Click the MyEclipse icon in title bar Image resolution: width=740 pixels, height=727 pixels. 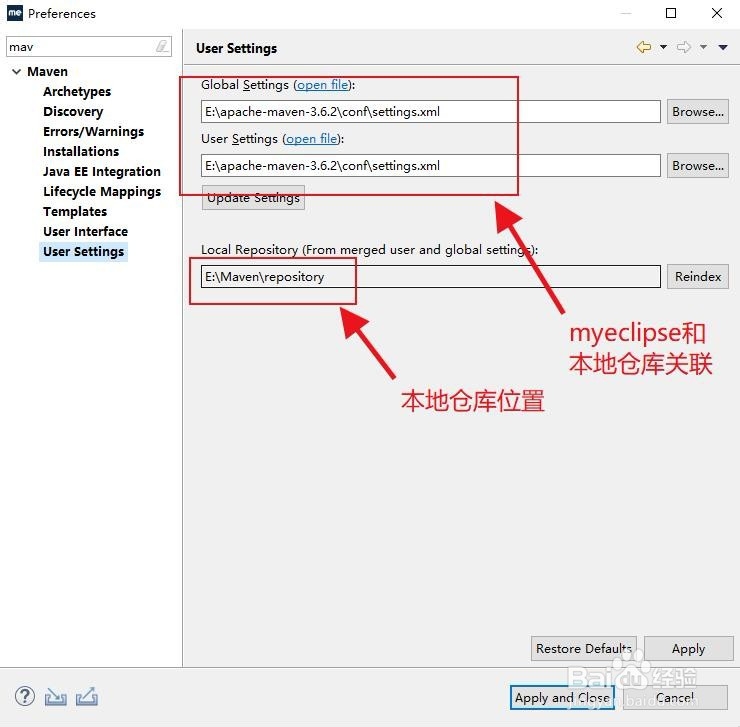(15, 13)
